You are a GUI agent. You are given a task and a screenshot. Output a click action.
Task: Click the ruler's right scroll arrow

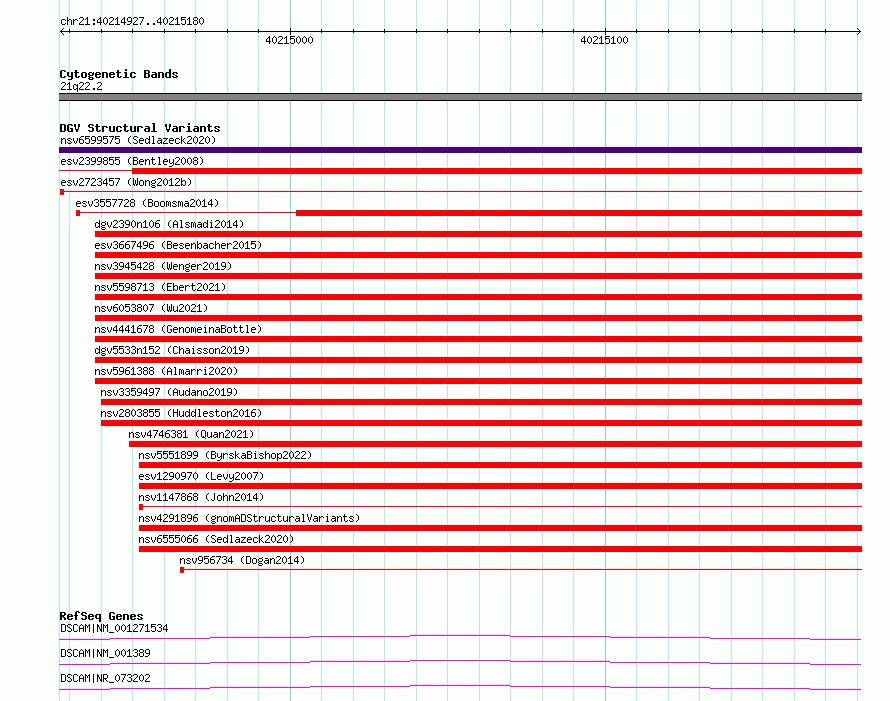pos(858,31)
